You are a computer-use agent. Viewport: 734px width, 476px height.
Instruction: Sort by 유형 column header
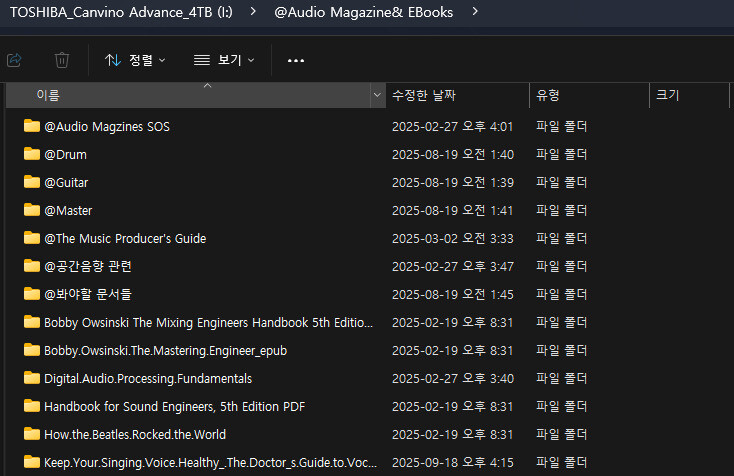point(589,95)
